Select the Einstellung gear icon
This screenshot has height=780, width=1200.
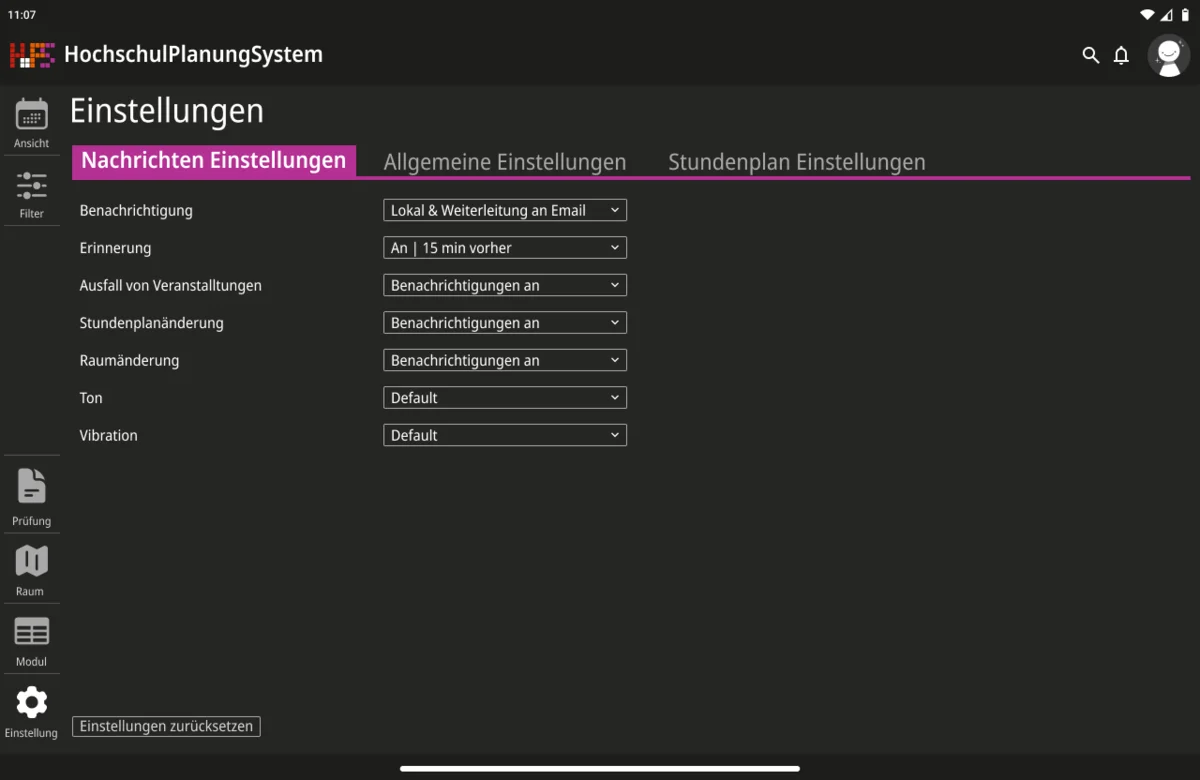(31, 703)
